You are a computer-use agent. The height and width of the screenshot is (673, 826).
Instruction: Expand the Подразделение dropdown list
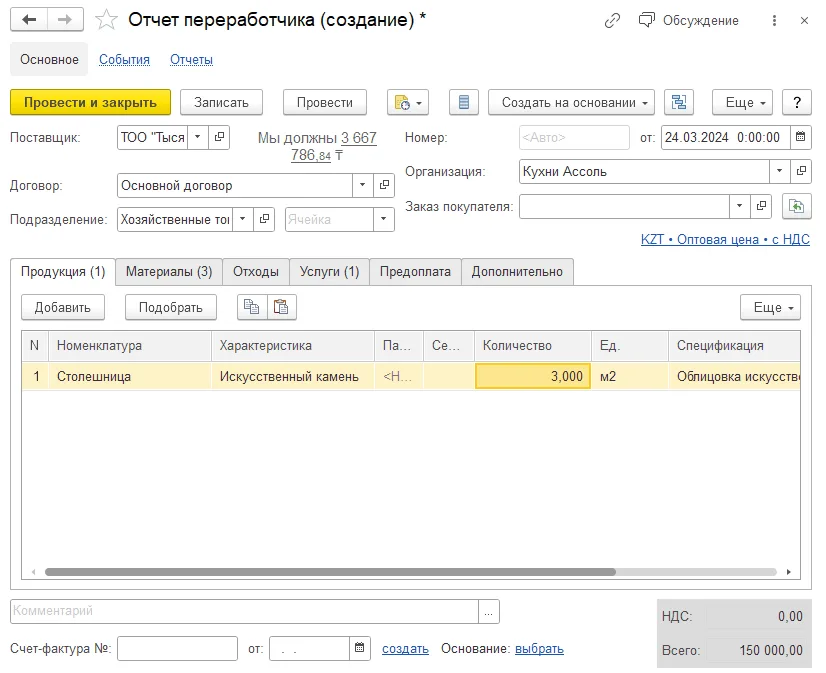click(x=242, y=219)
